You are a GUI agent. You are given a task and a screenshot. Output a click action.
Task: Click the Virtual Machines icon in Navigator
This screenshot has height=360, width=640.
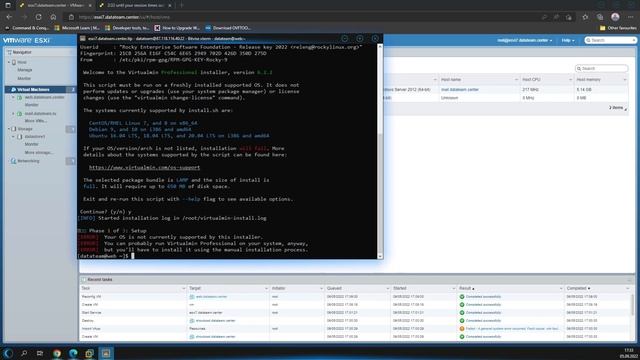(13, 89)
